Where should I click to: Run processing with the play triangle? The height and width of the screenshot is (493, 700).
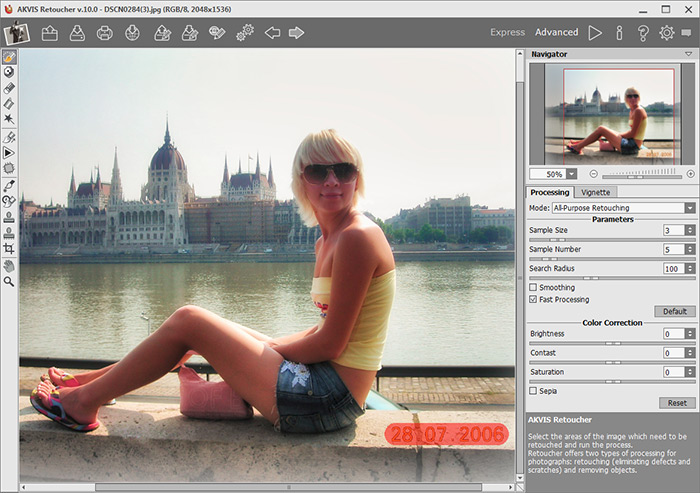(595, 33)
